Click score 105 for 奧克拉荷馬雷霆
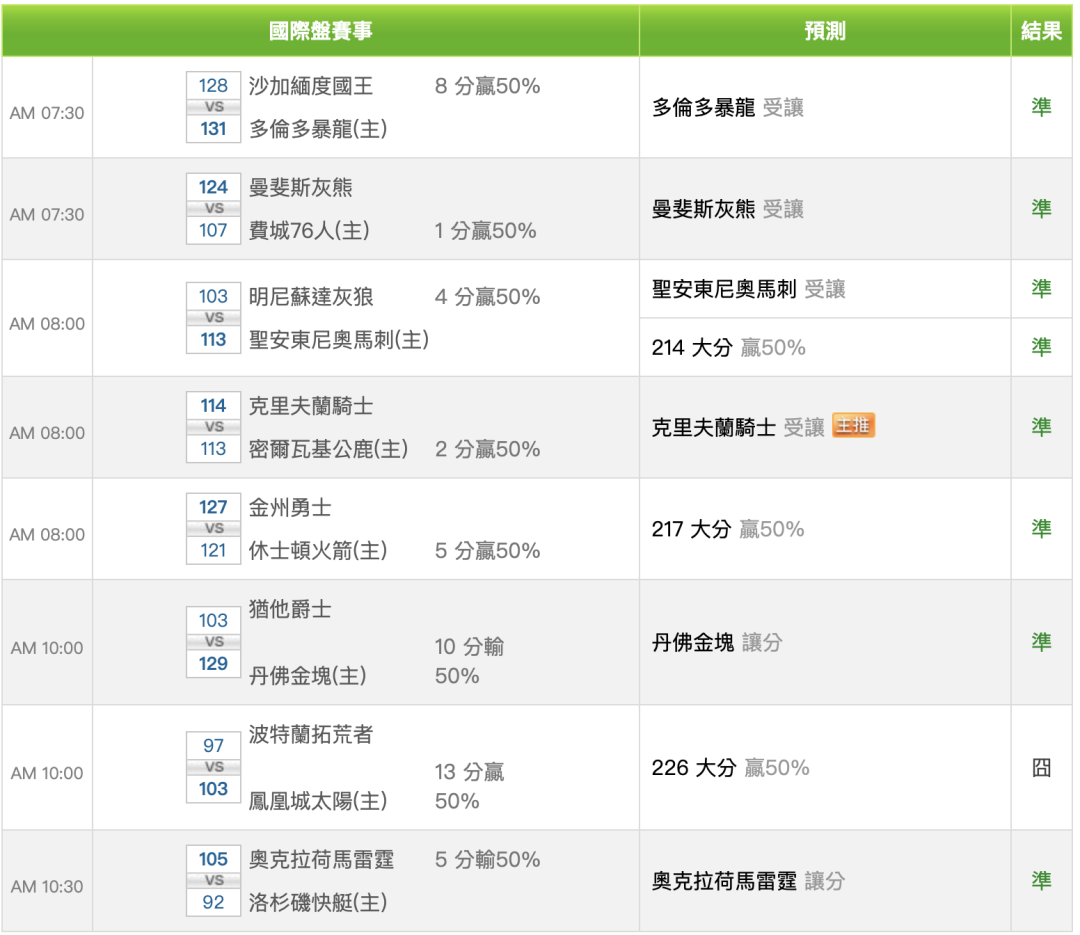Viewport: 1080px width, 935px height. [x=214, y=859]
